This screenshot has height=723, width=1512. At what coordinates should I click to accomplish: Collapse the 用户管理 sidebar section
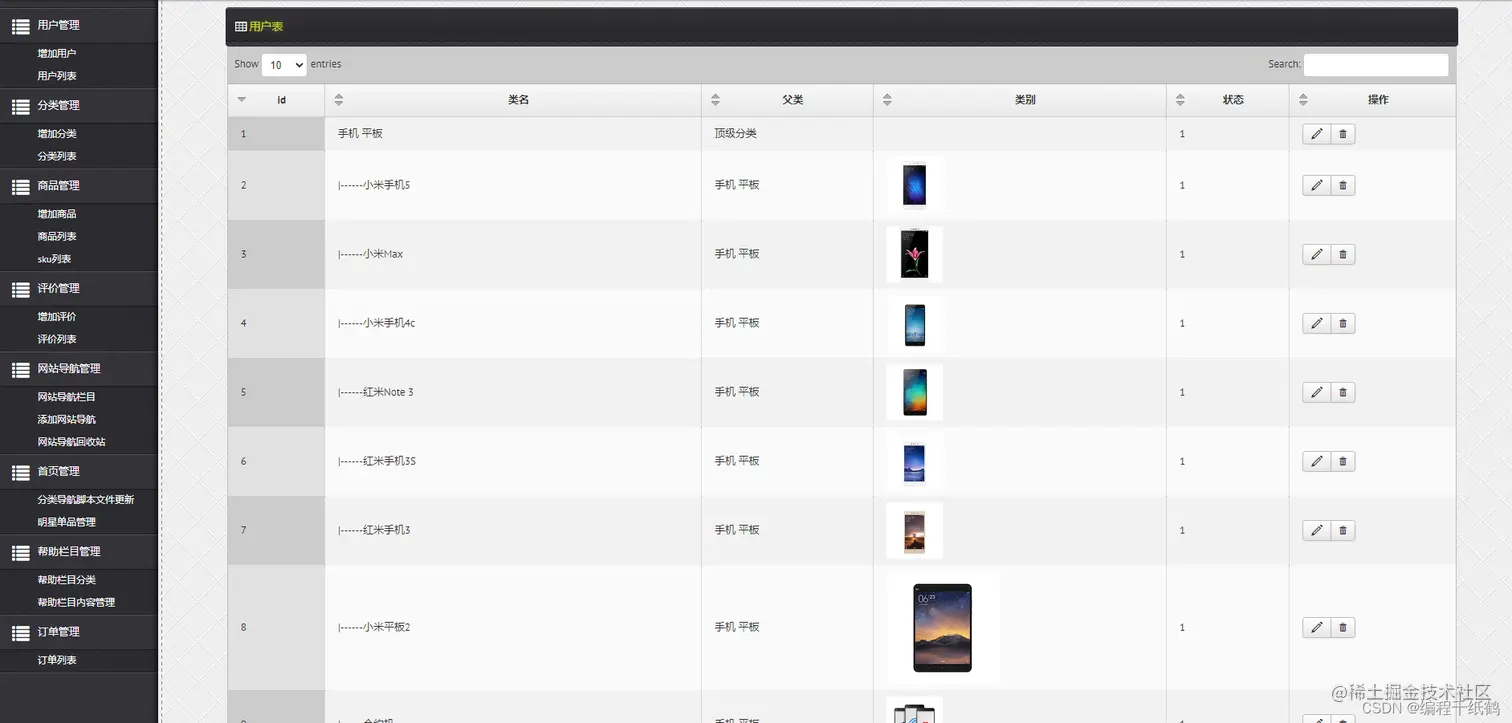point(78,25)
